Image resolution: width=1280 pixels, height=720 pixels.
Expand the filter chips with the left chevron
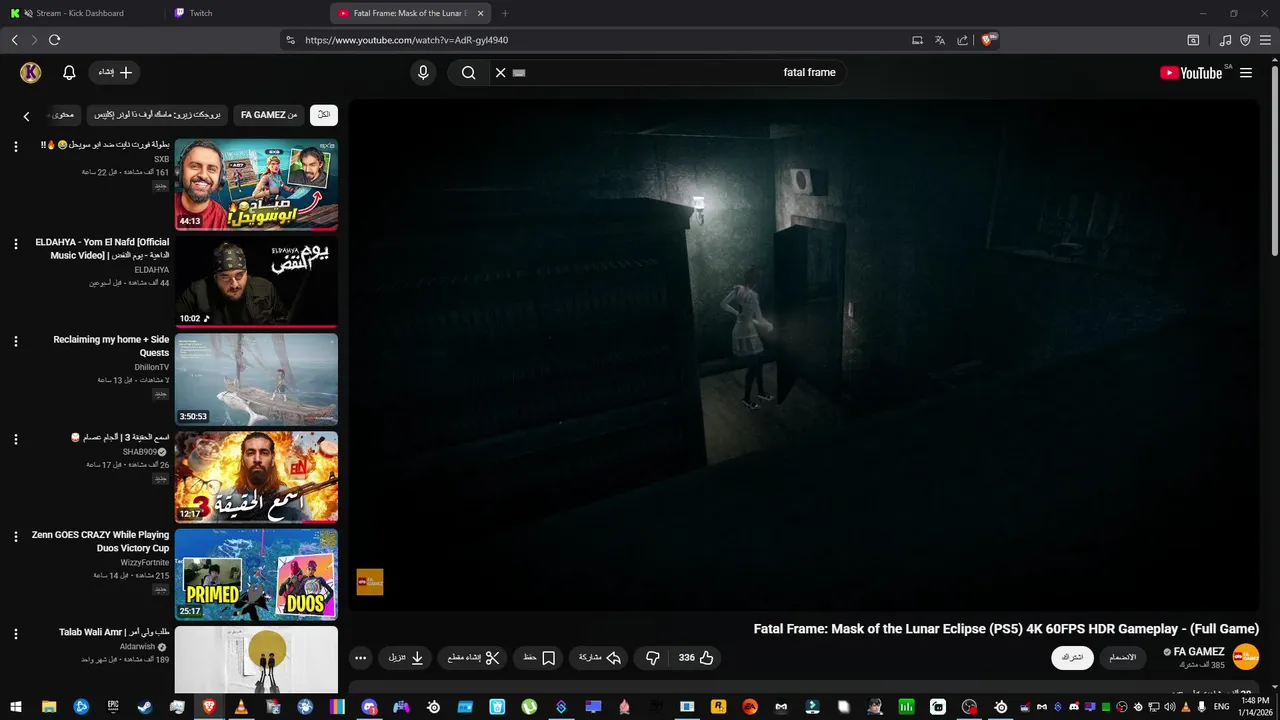tap(27, 116)
